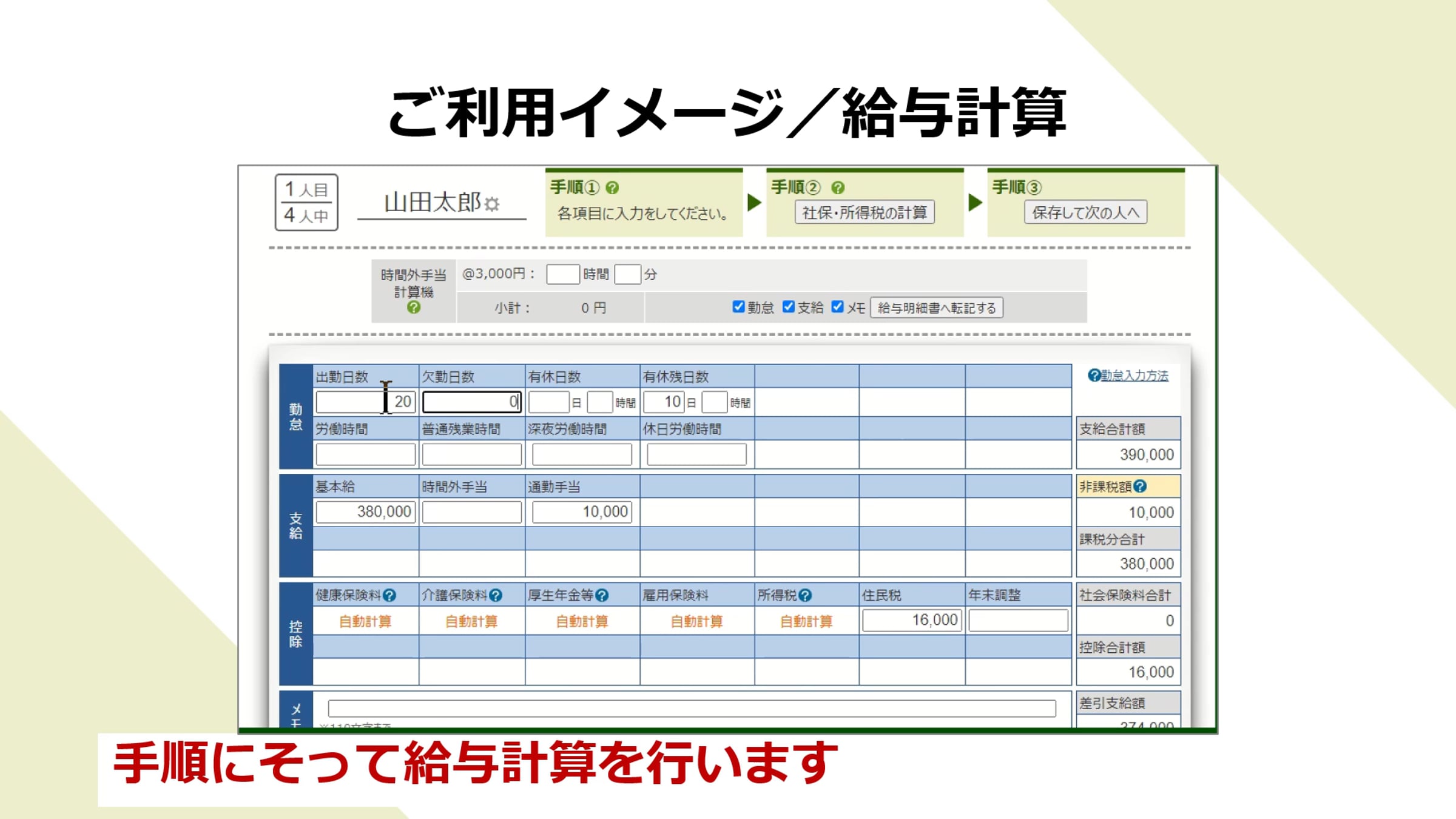Click the 非課税額 help icon
This screenshot has width=1456, height=819.
coord(1140,487)
